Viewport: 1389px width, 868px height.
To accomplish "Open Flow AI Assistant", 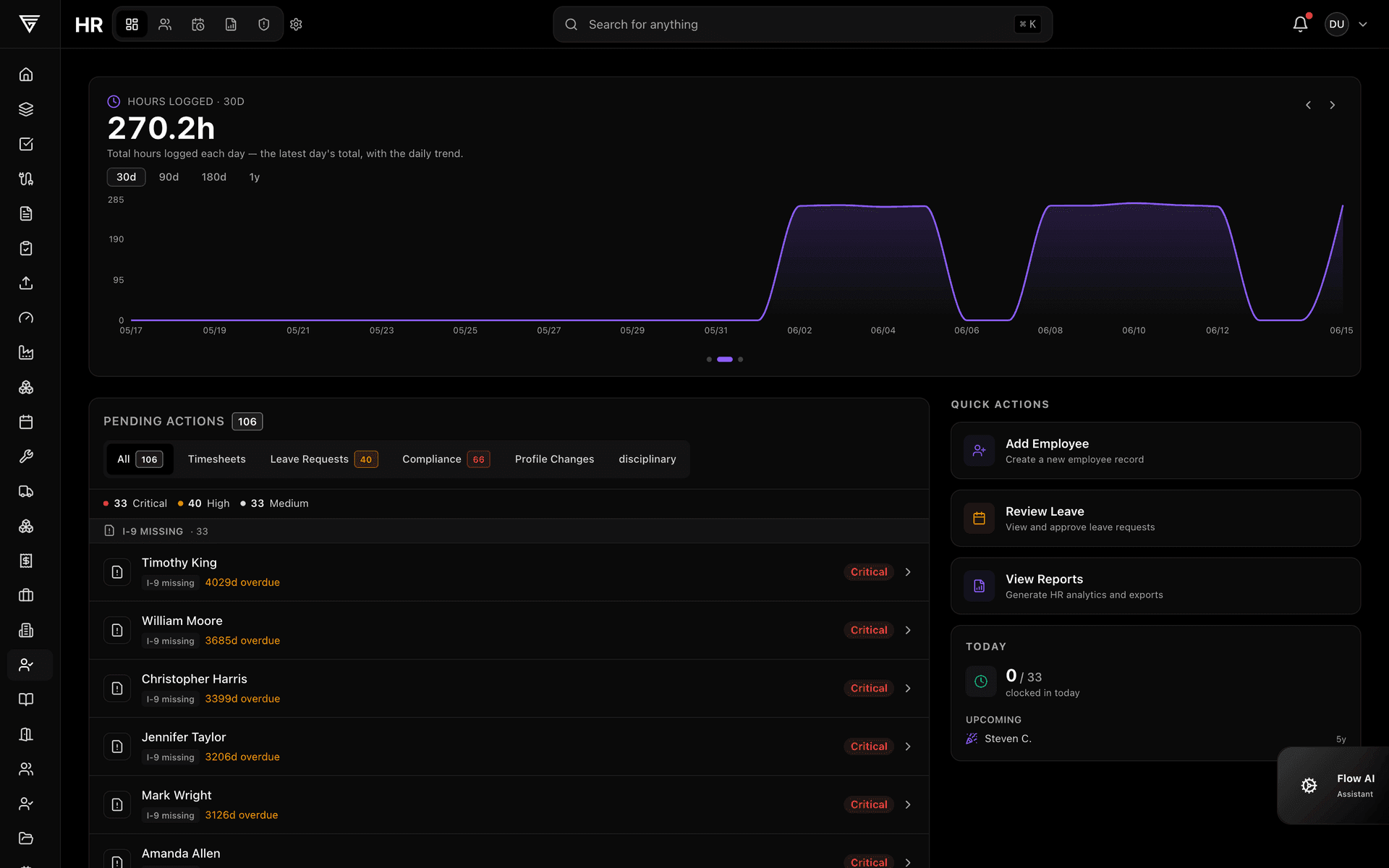I will [1333, 786].
